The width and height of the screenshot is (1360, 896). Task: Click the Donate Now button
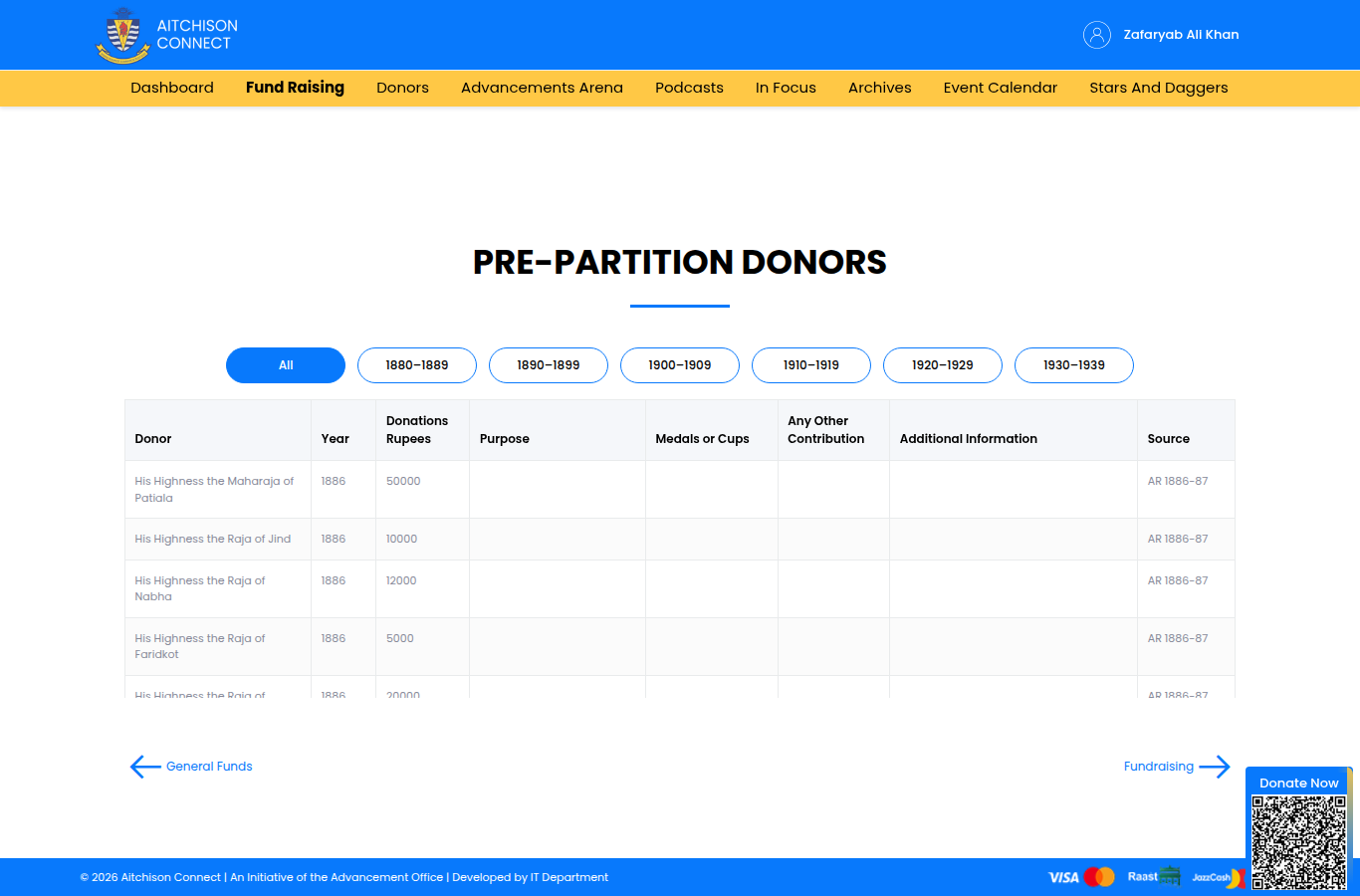pos(1298,783)
